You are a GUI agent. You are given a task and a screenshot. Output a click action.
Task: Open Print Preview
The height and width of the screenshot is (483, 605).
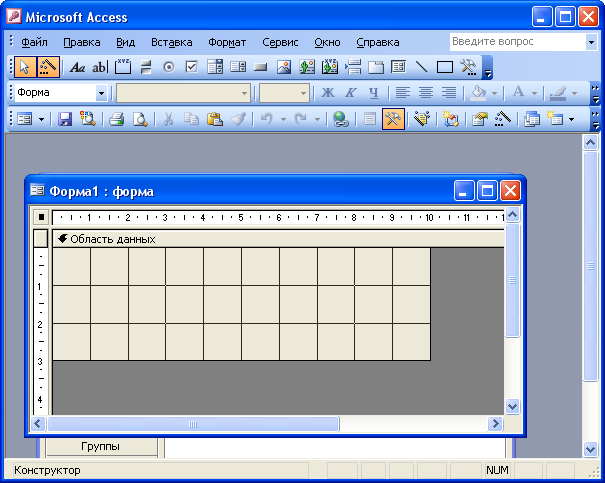[140, 119]
